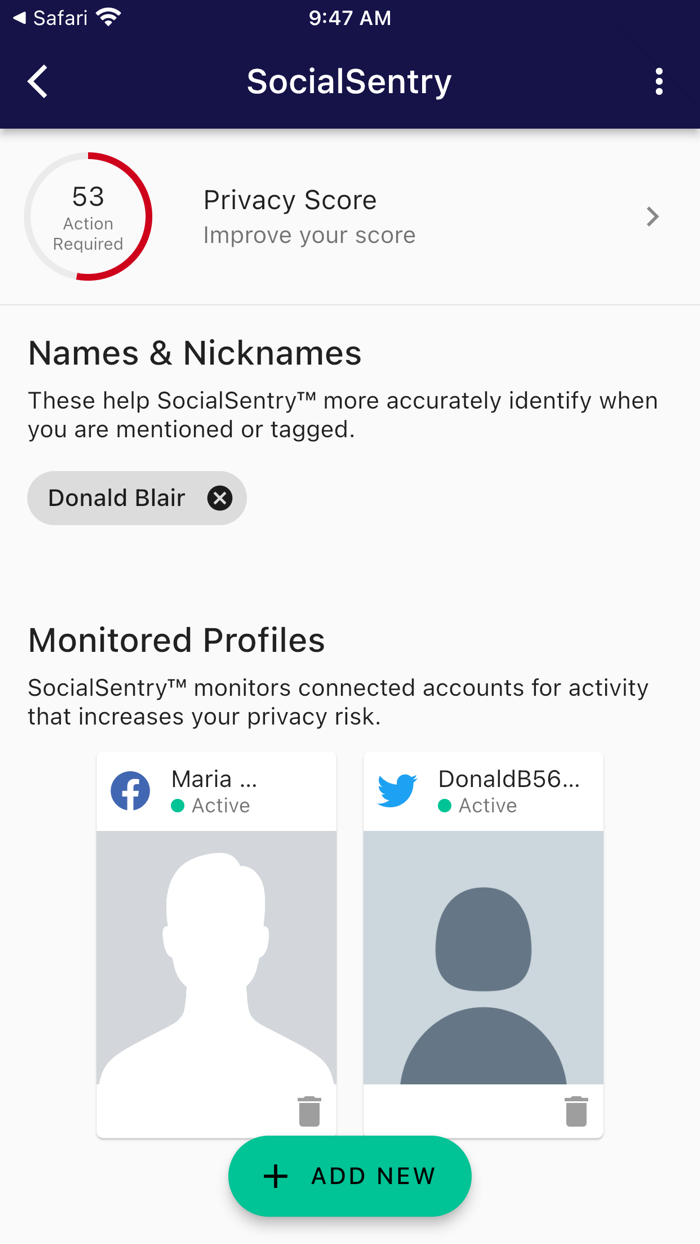
Task: Click the trash icon on the Facebook card
Action: point(309,1109)
